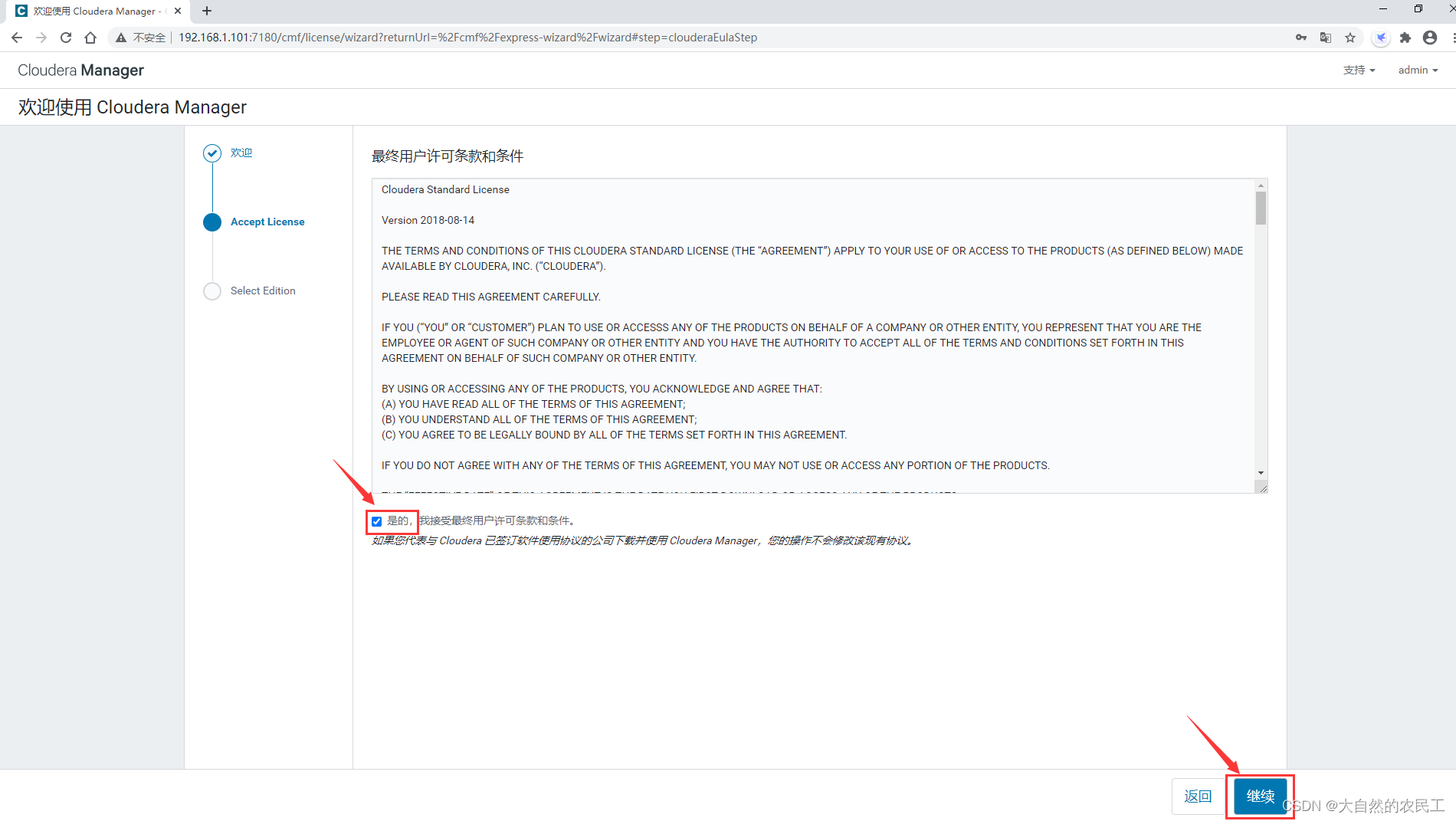Bookmark this page with the star
The image size is (1456, 821).
(1350, 38)
